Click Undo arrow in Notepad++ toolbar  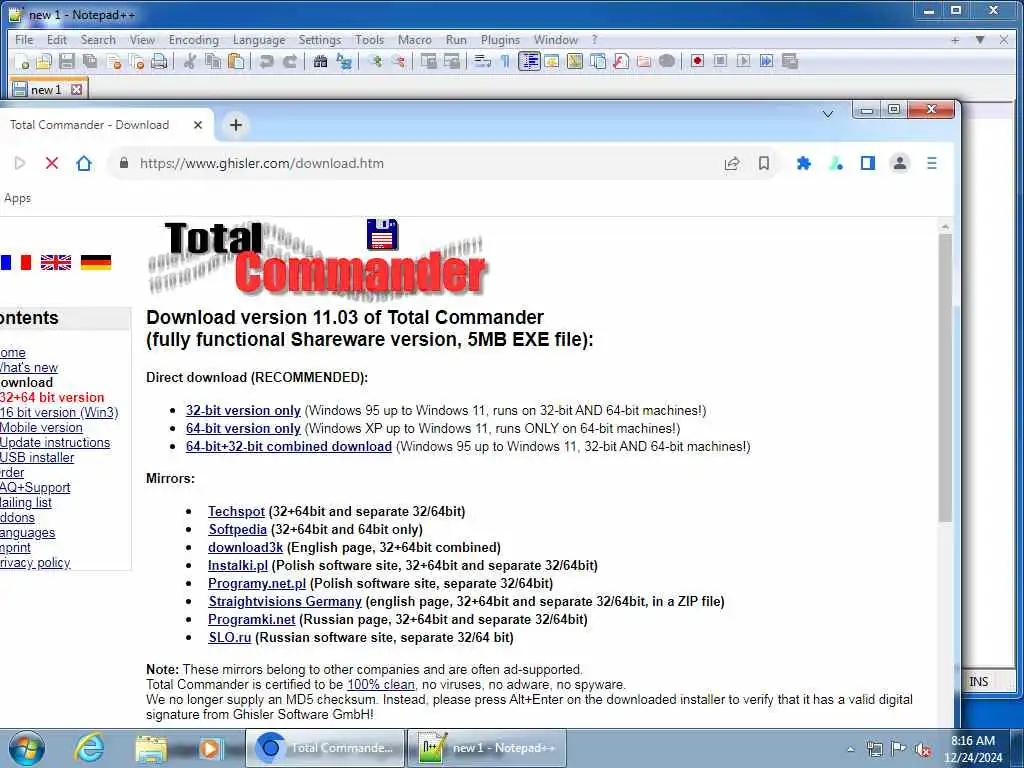[x=266, y=61]
